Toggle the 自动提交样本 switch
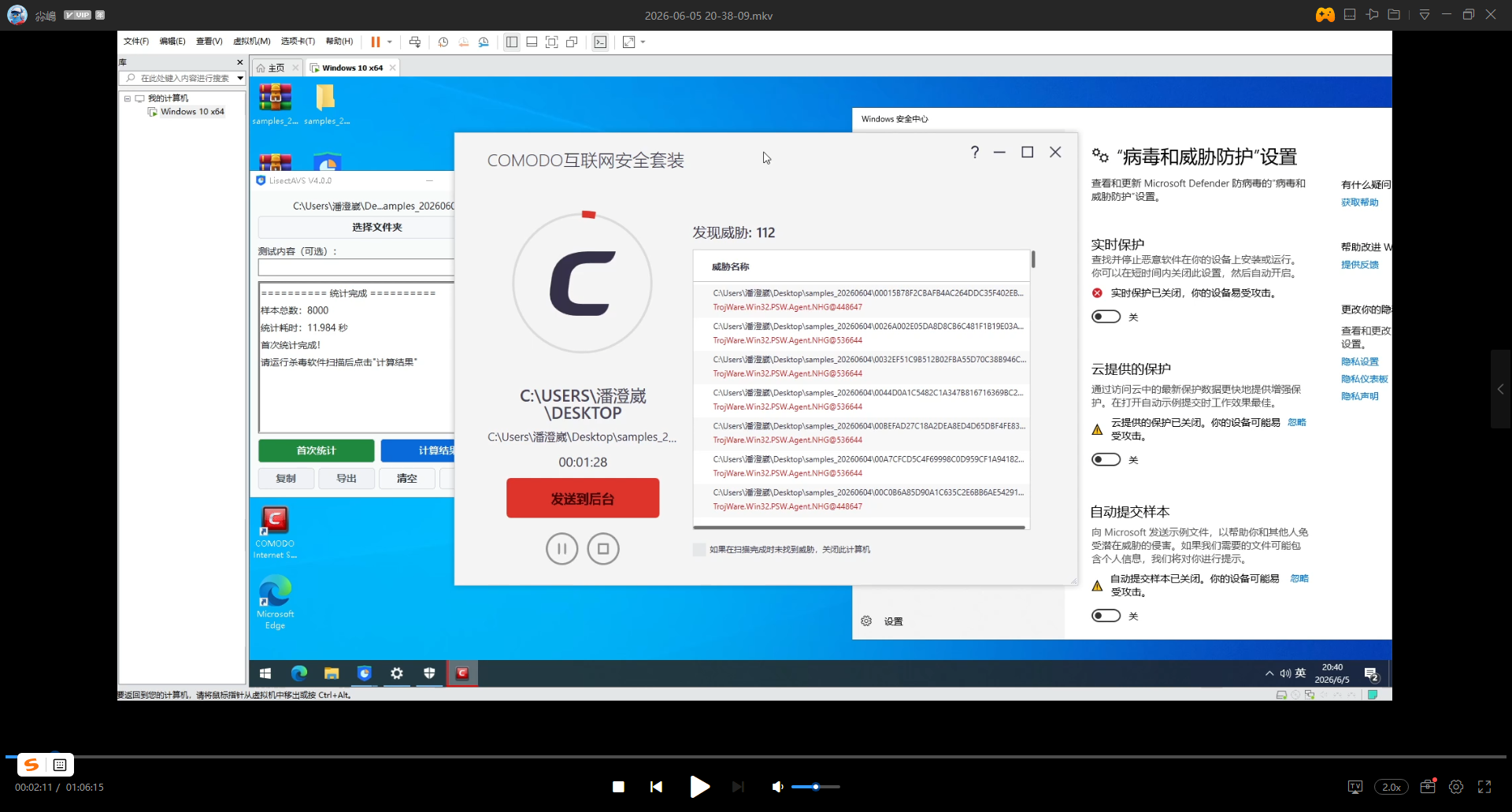1512x812 pixels. [x=1106, y=615]
